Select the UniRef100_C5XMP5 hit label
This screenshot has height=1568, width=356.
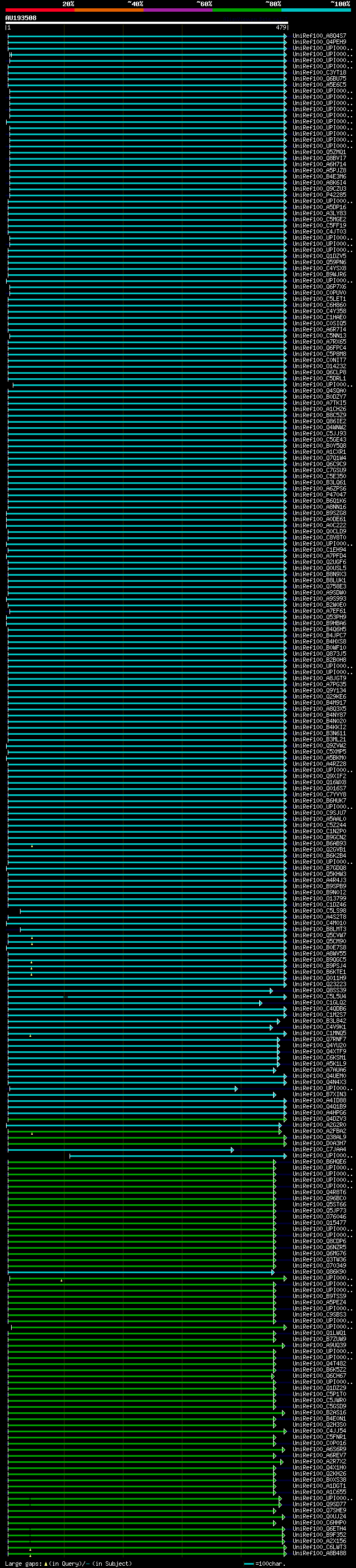coord(319,752)
